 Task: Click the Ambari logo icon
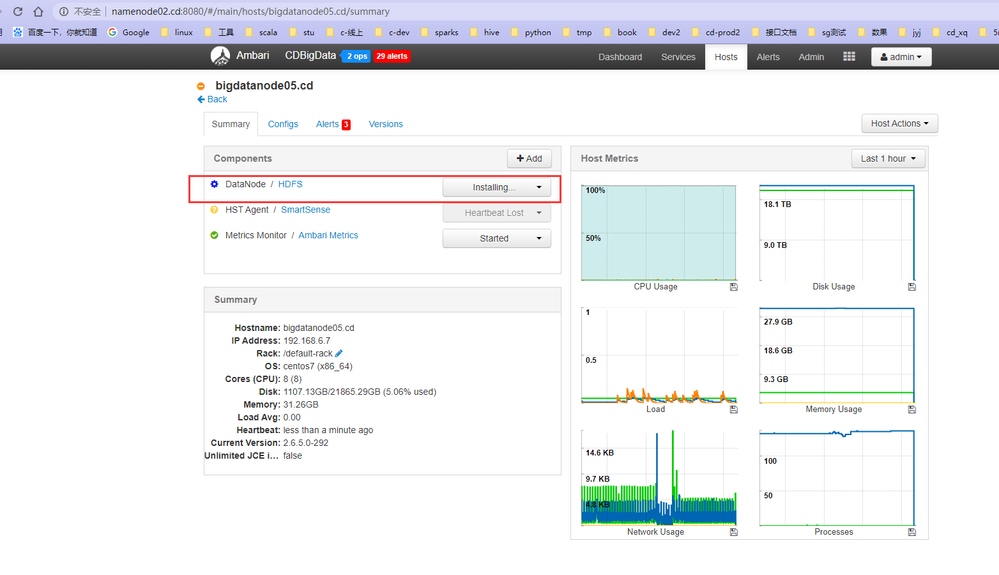point(220,56)
